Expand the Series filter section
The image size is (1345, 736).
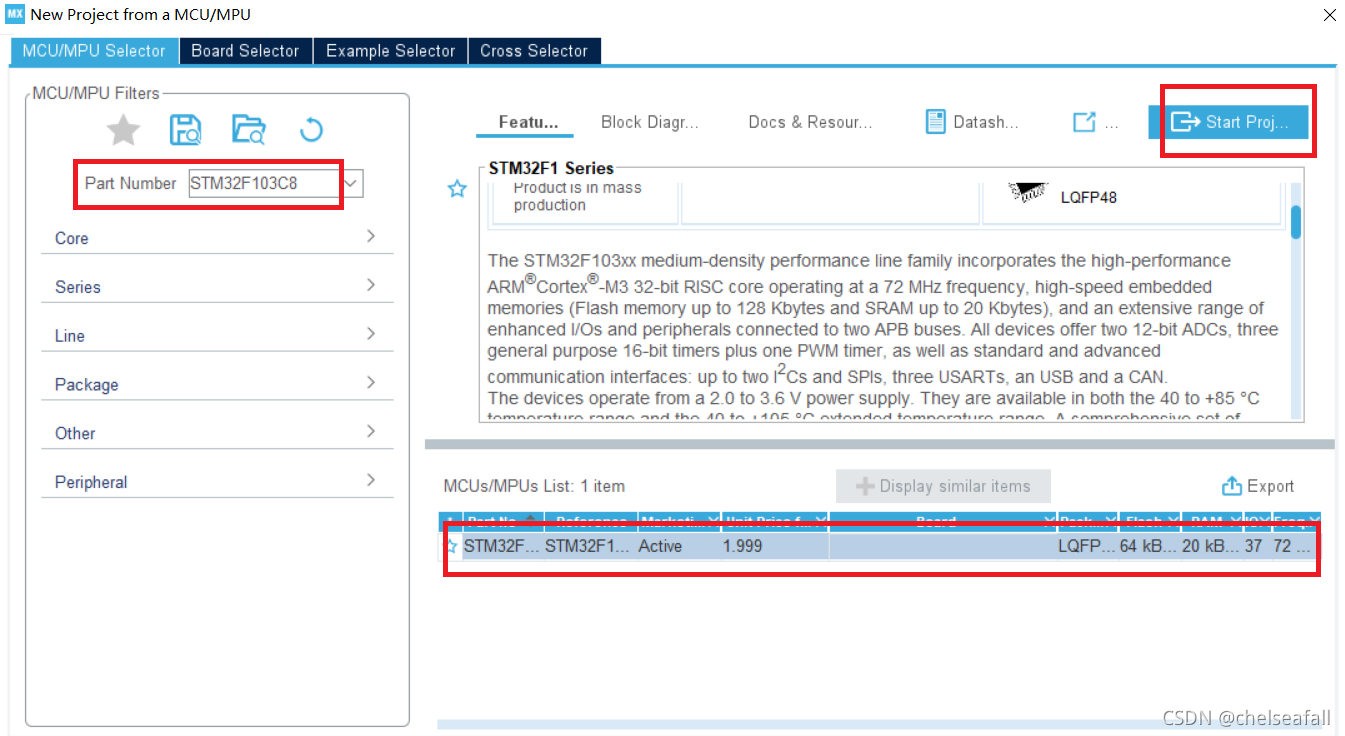pos(217,287)
